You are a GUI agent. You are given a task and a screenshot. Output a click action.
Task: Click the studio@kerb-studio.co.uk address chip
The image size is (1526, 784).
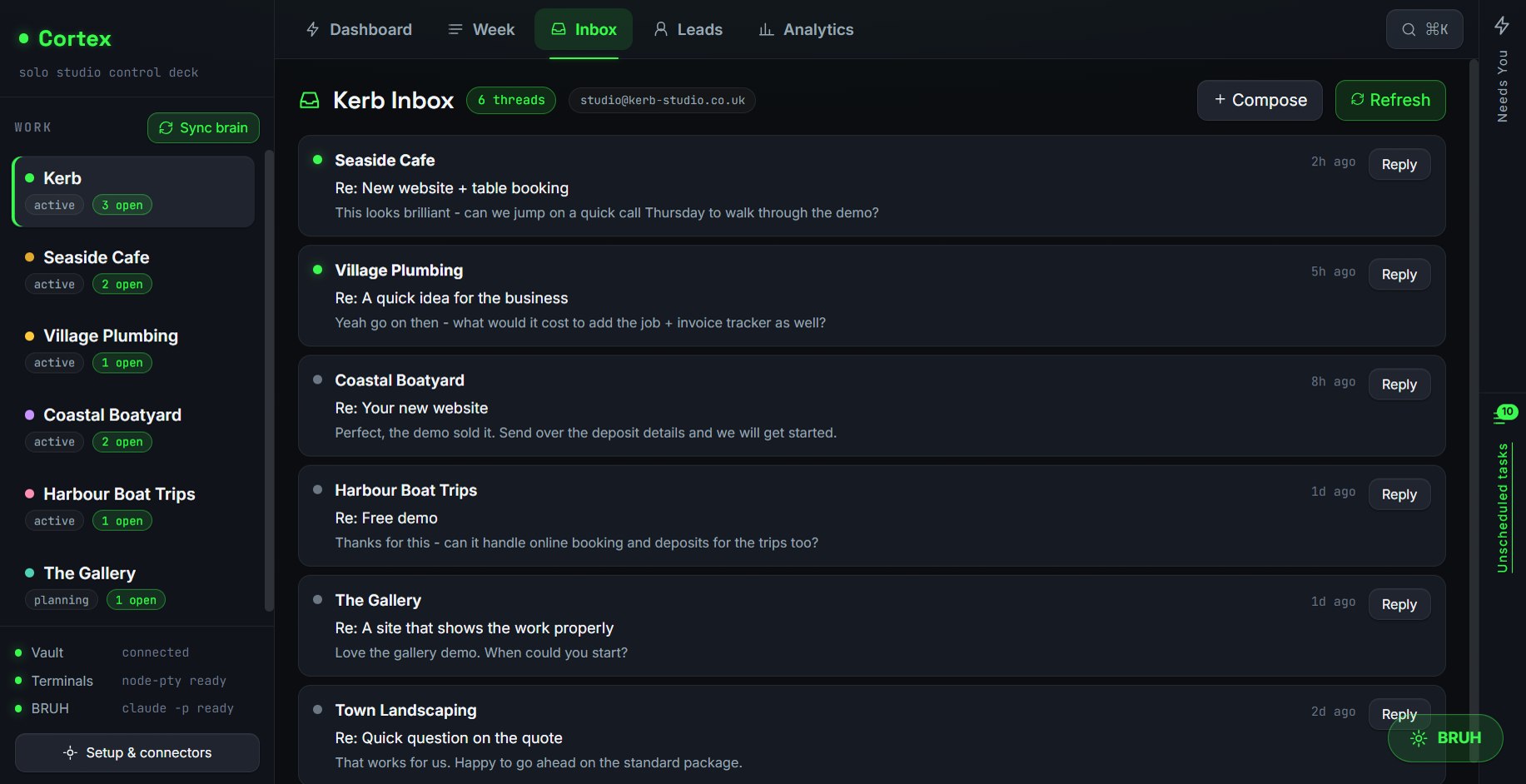[x=663, y=100]
